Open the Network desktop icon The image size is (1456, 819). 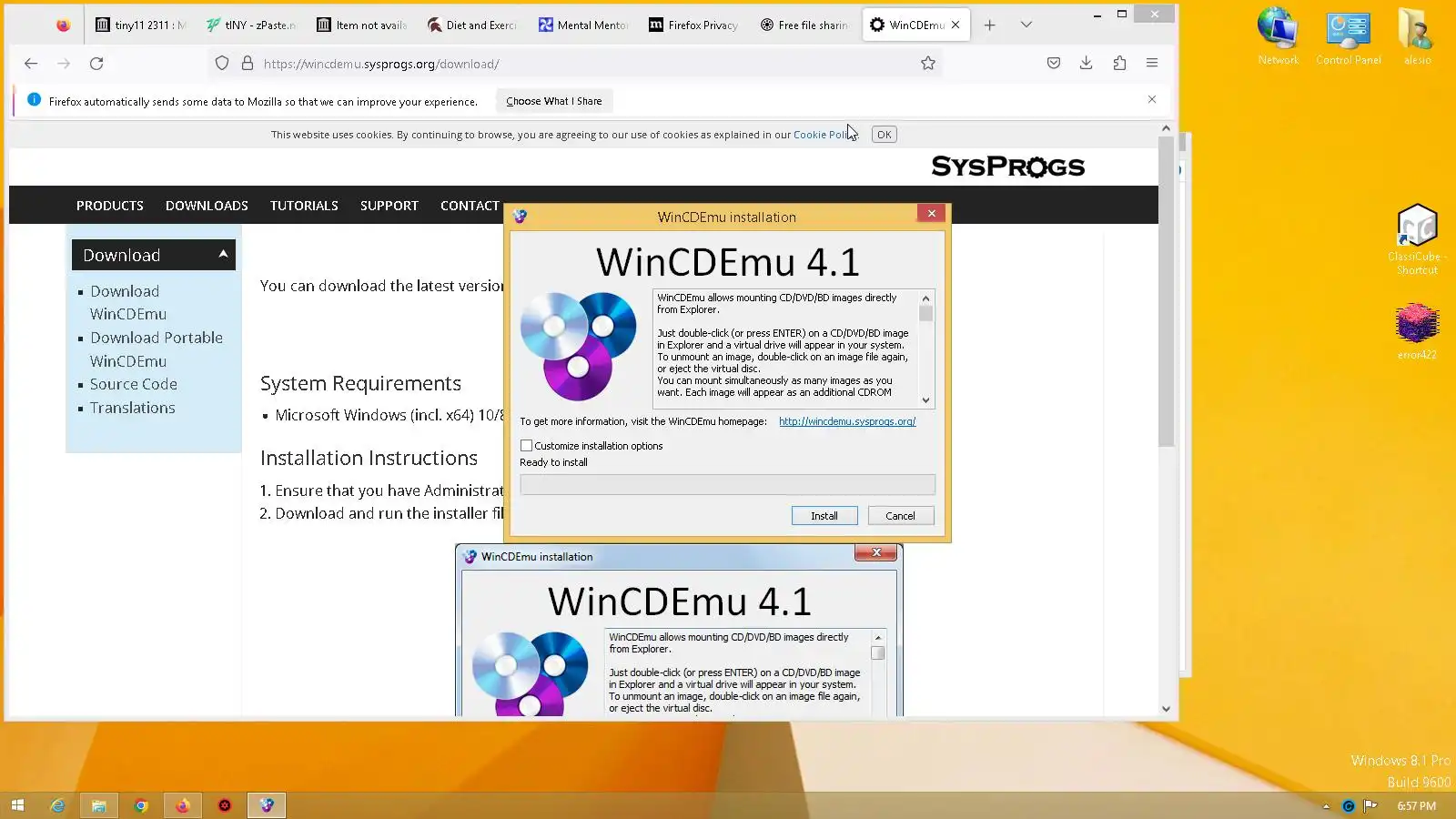pos(1278,36)
